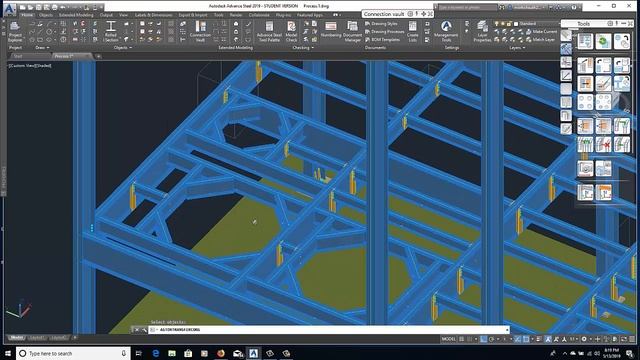Show hidden system tray icons
The width and height of the screenshot is (640, 360).
tap(564, 353)
